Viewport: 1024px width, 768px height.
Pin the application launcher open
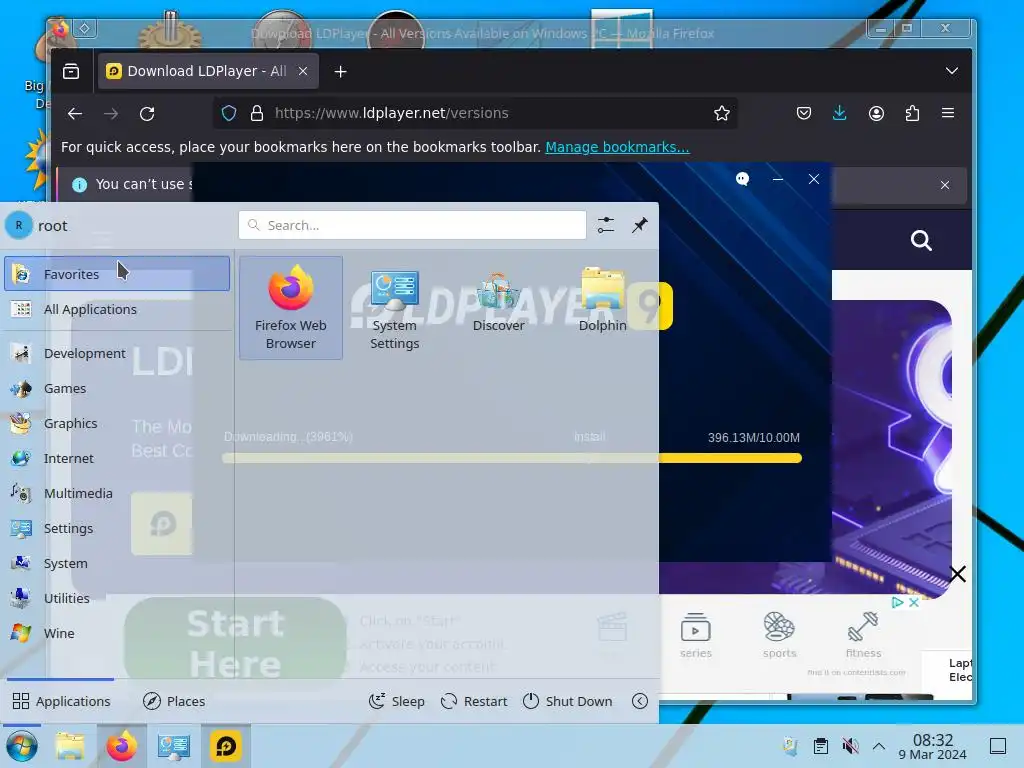639,225
